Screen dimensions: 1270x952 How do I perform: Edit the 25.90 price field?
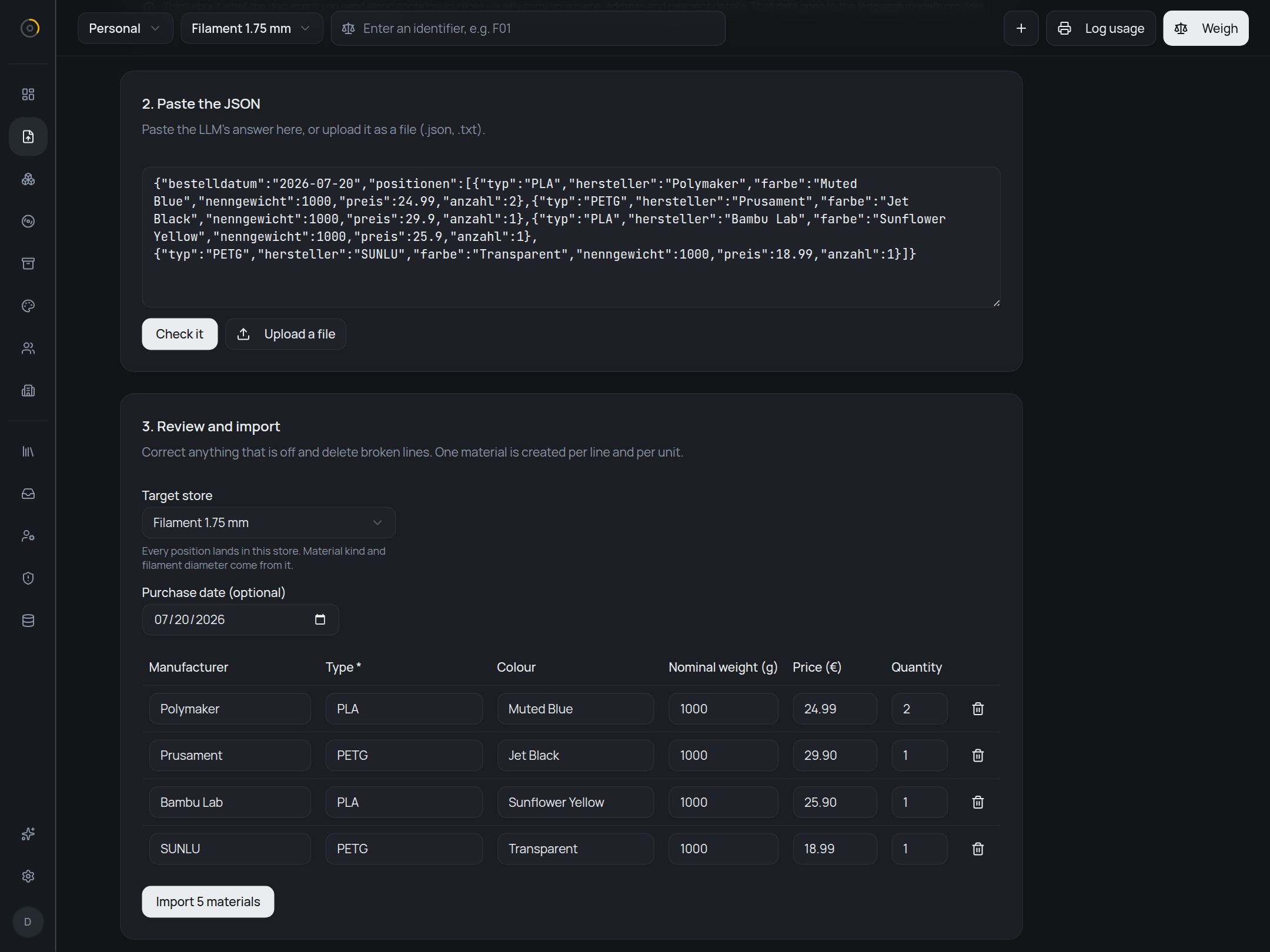click(835, 802)
